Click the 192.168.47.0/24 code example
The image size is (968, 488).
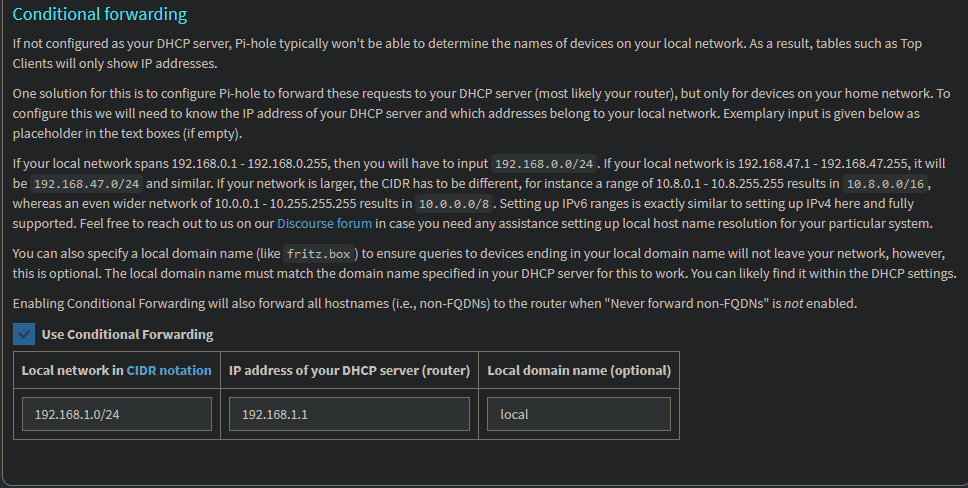86,183
